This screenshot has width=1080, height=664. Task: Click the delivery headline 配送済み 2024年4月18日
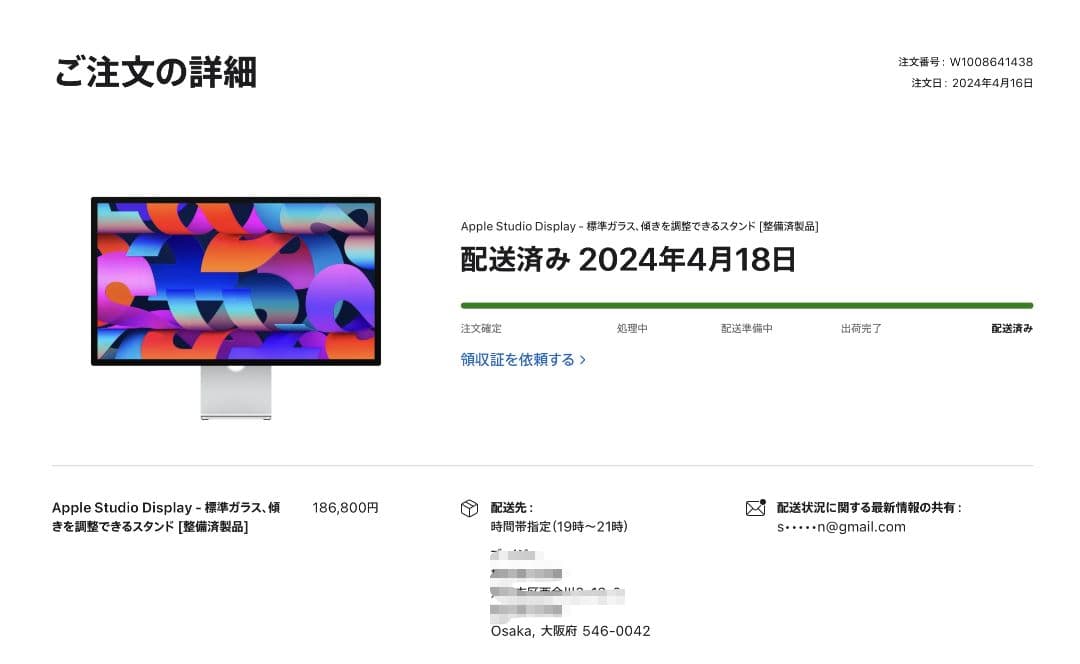pos(626,259)
